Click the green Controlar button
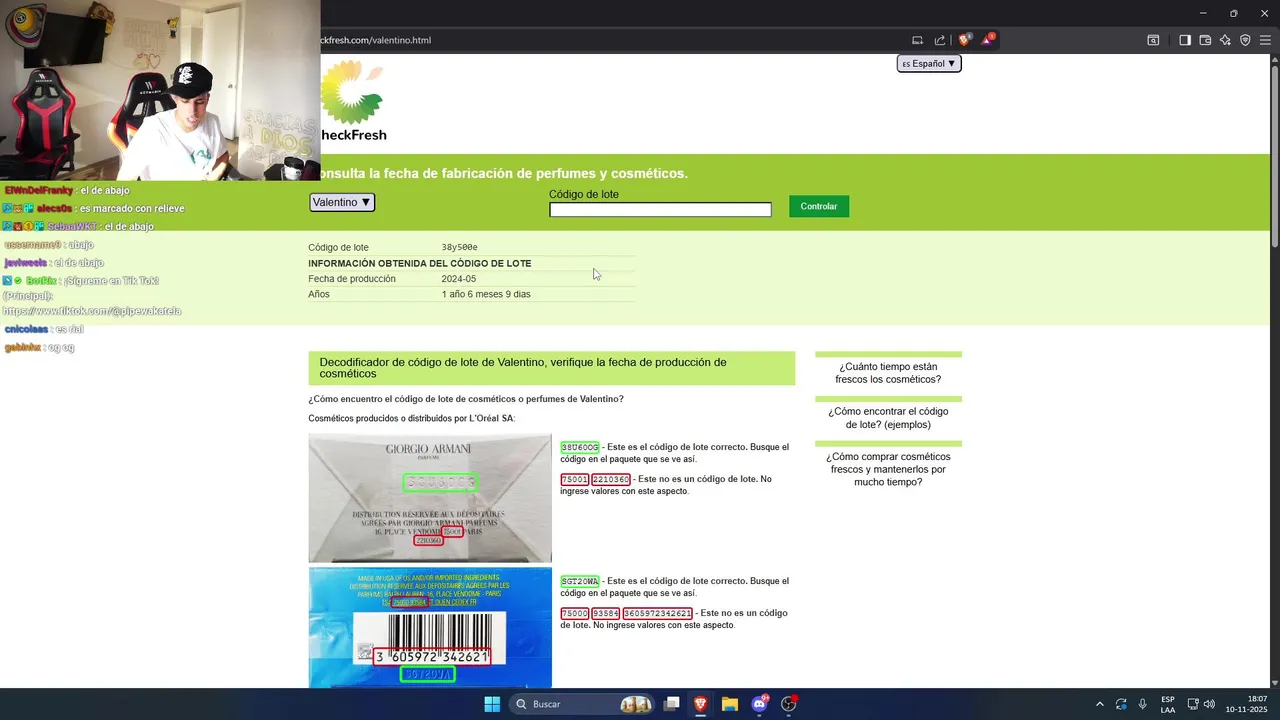Screen dimensions: 1280x720 pyautogui.click(x=819, y=206)
